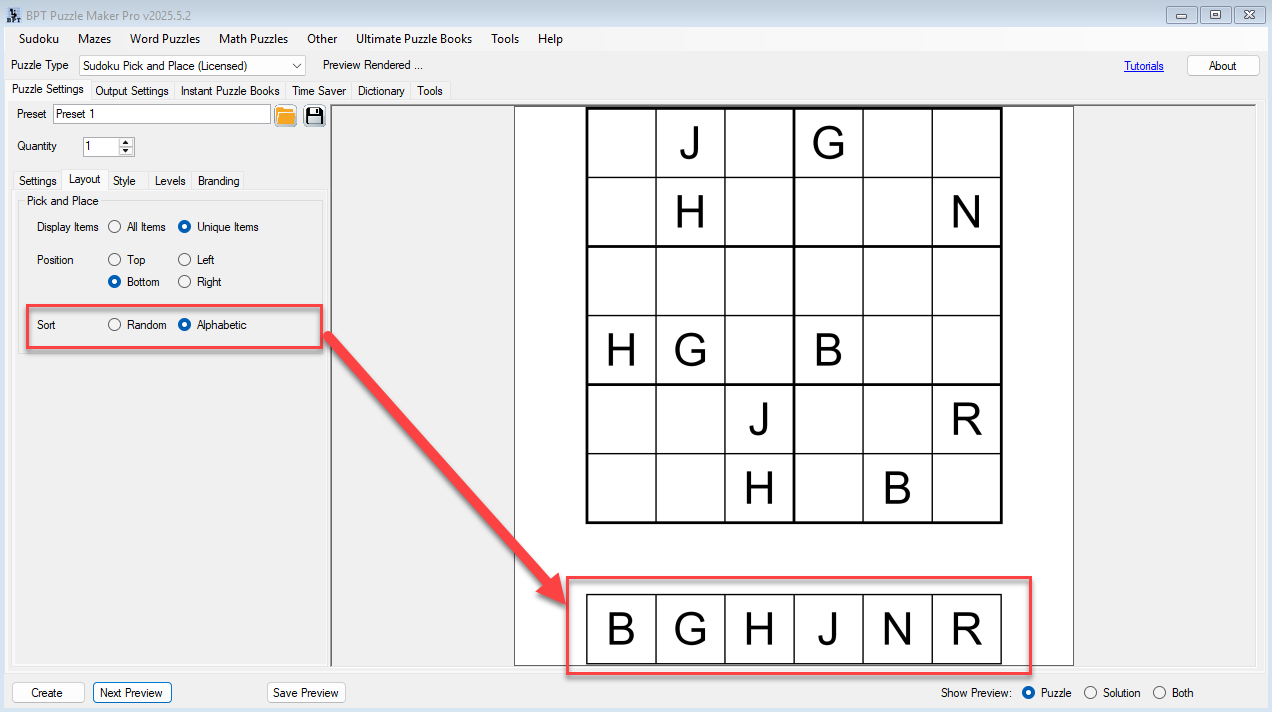Image resolution: width=1272 pixels, height=712 pixels.
Task: Show Solution preview instead of Puzzle
Action: click(x=1090, y=692)
